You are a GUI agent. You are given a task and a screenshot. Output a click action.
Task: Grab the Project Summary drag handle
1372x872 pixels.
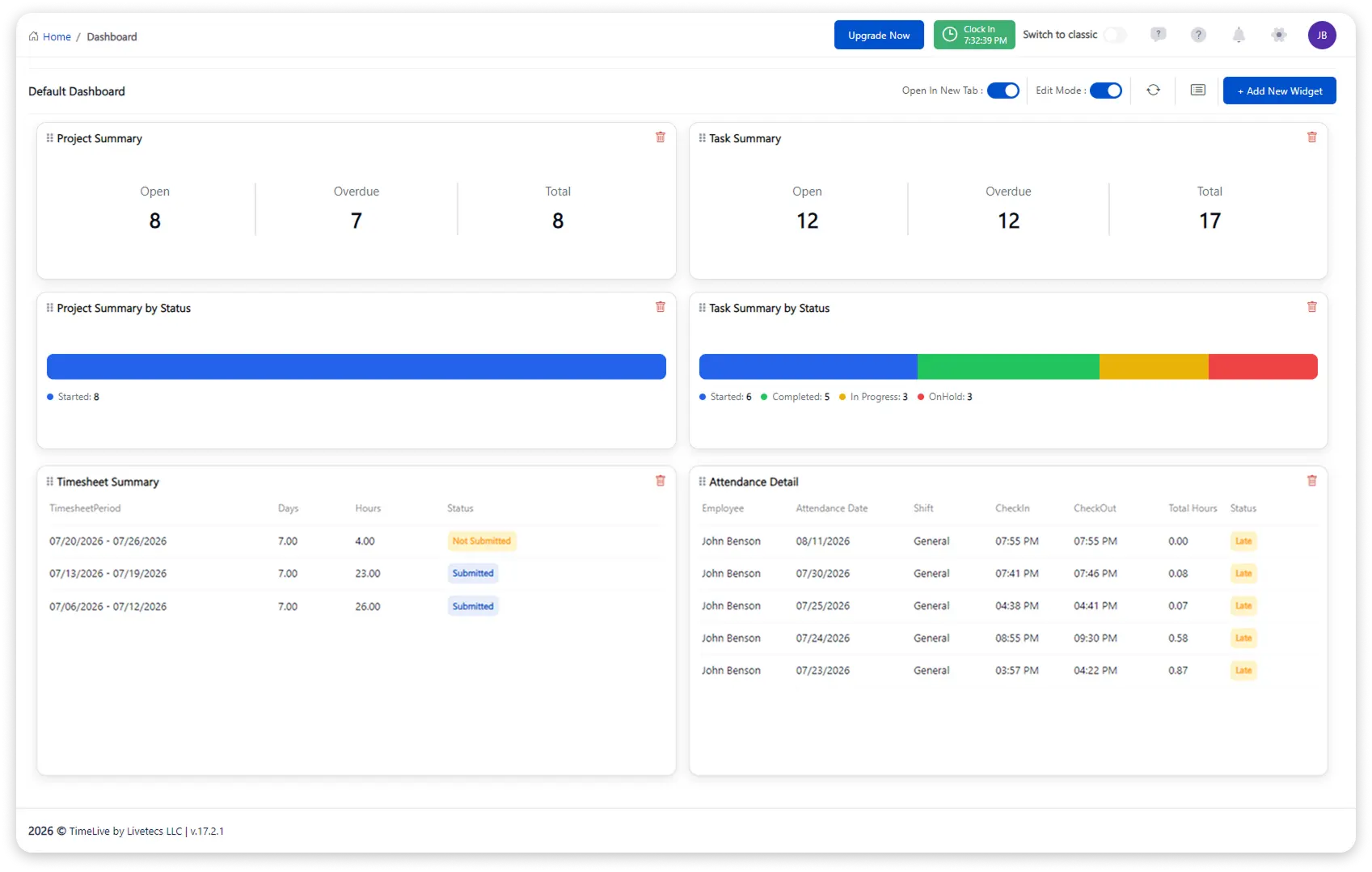point(50,138)
